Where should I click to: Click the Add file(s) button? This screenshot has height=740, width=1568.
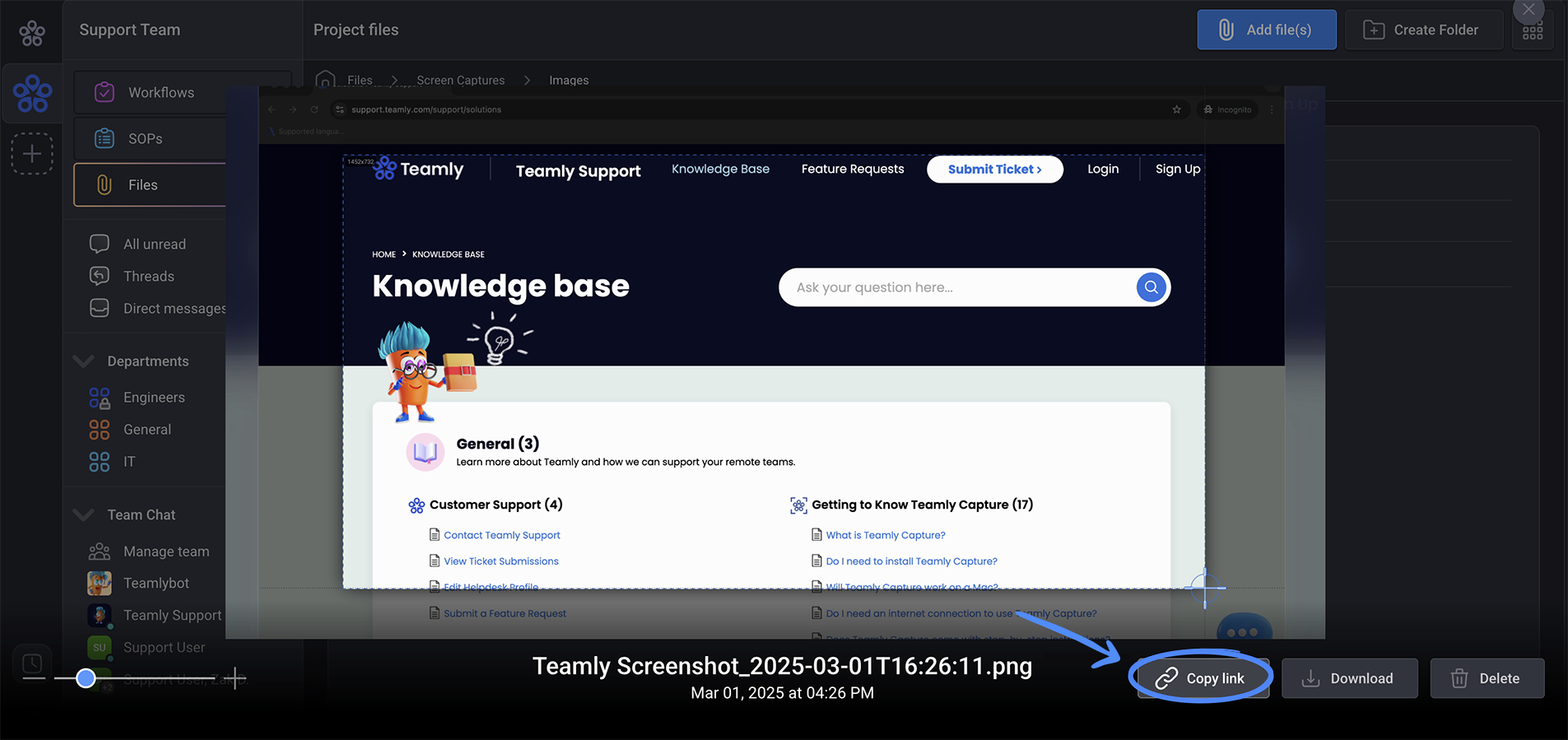pyautogui.click(x=1267, y=30)
